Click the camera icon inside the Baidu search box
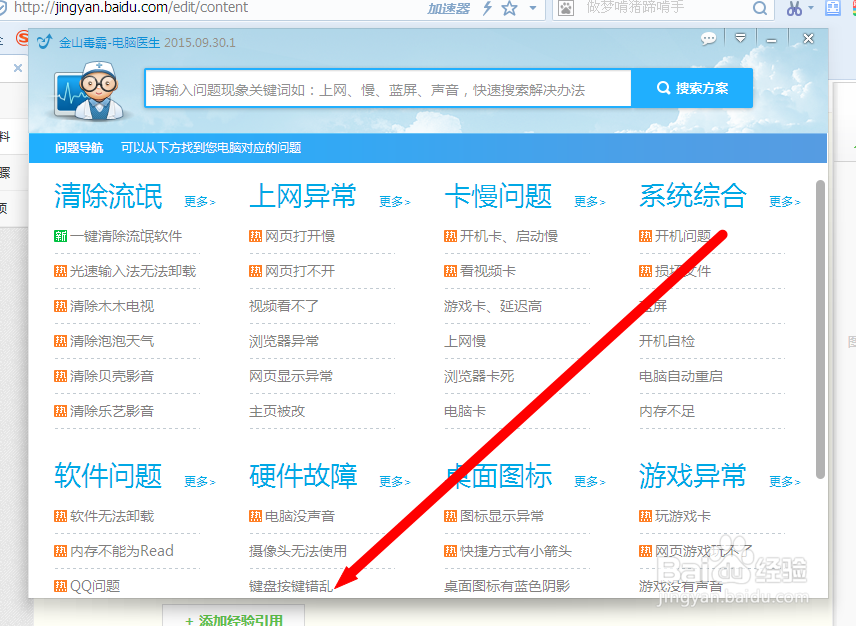Screen dimensions: 856x626 tap(565, 9)
